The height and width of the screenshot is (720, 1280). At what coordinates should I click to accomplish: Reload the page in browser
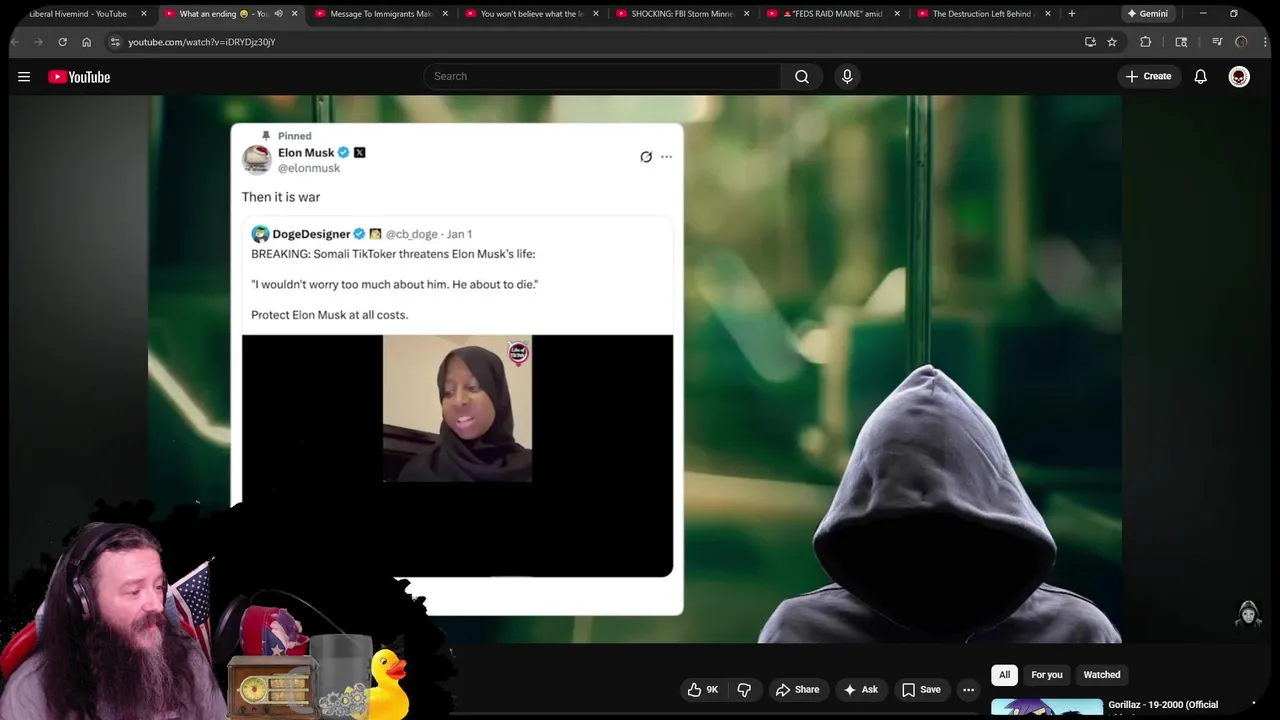[x=62, y=42]
